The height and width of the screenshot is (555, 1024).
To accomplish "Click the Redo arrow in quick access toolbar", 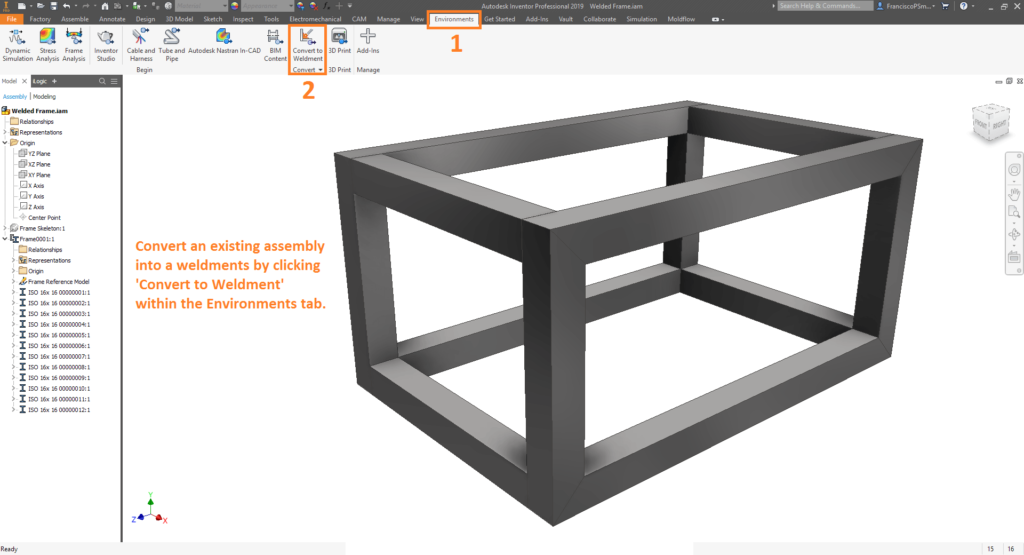I will pos(86,6).
